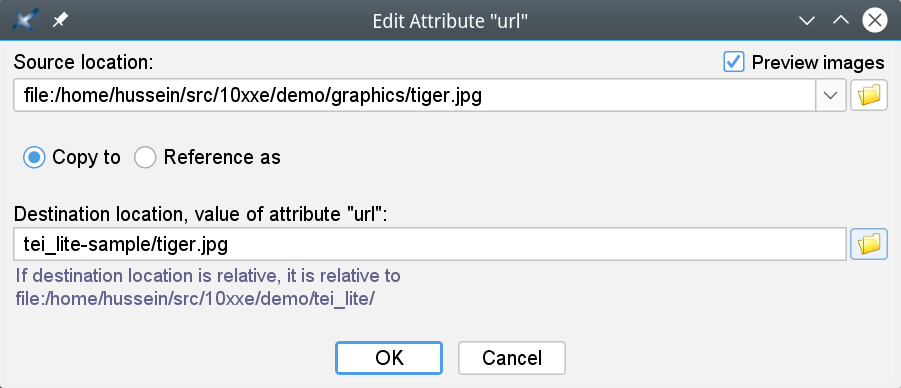
Task: Click the file:/home/hussein/src/10xxe/demo/tei_lite/ path text
Action: (195, 299)
